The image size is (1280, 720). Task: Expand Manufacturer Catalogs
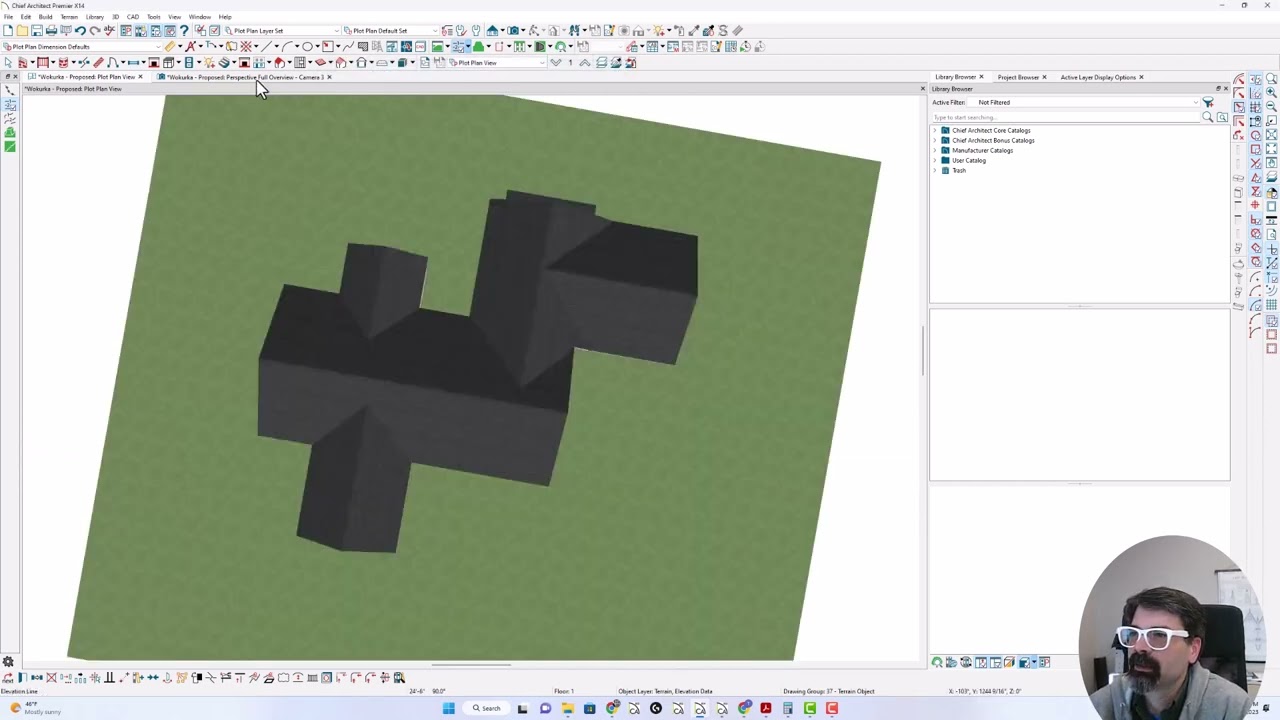[x=936, y=150]
